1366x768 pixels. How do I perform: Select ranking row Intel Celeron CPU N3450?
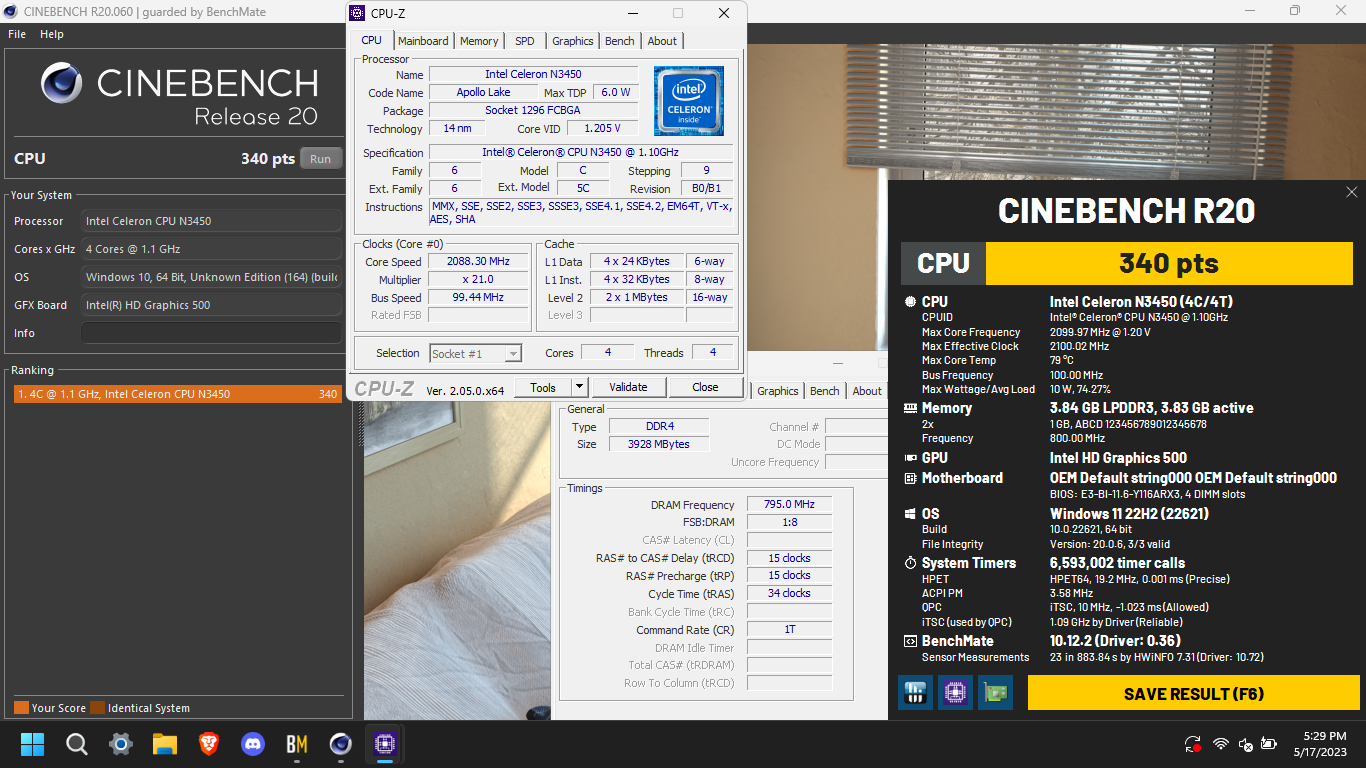click(x=177, y=394)
